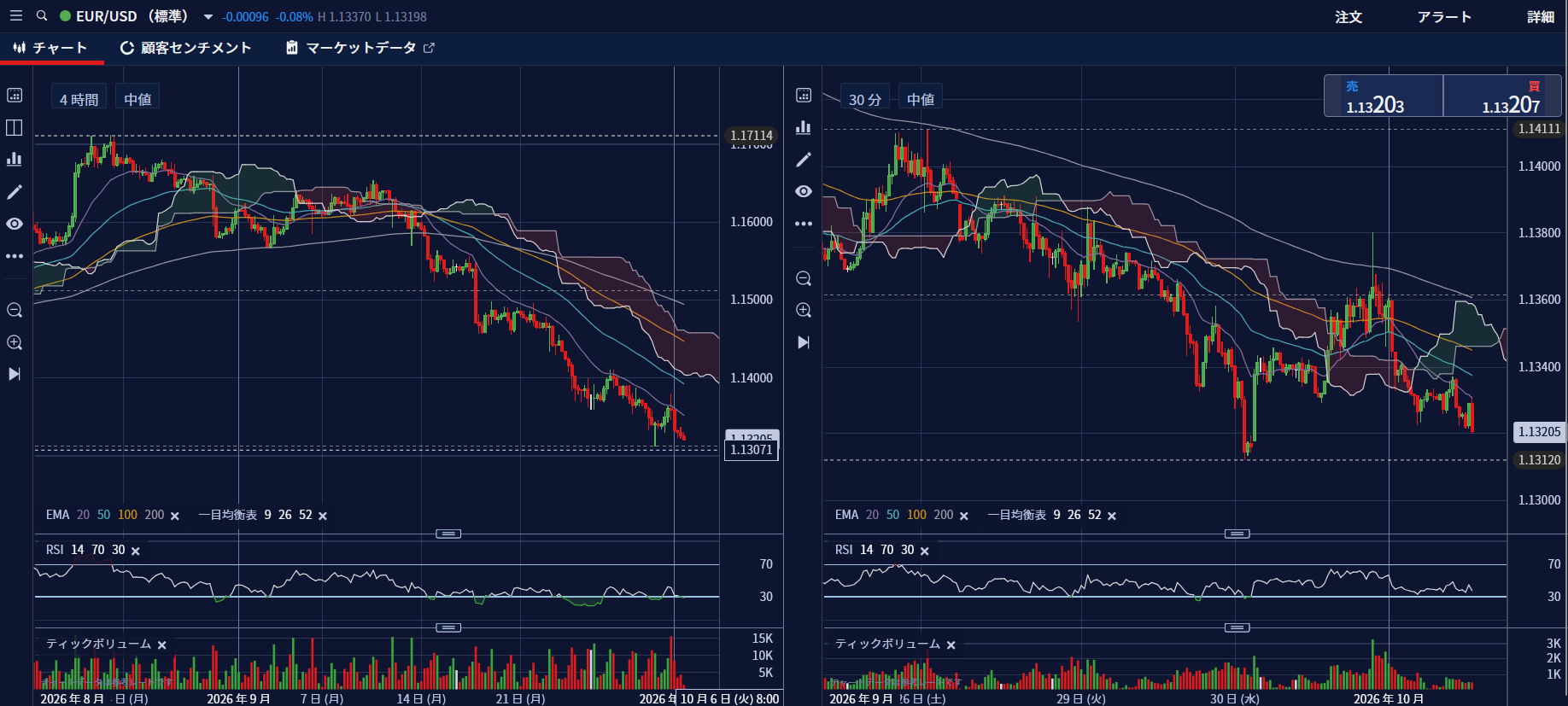
Task: Grab the right chart volume pane resize handle
Action: [1237, 627]
